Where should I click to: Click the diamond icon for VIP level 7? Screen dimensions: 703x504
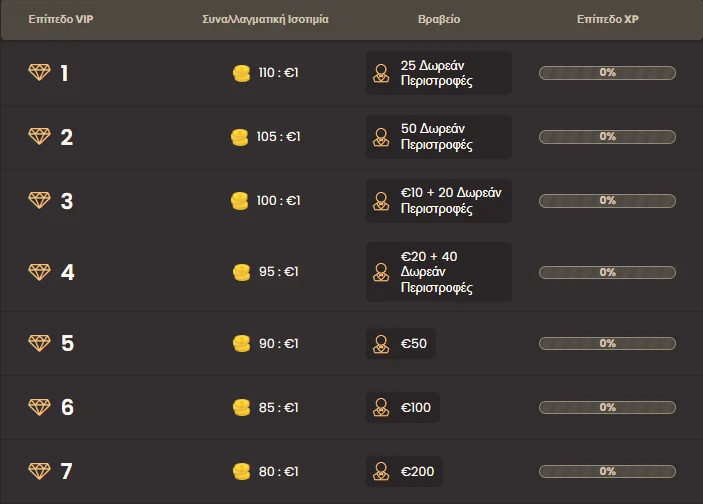click(39, 470)
